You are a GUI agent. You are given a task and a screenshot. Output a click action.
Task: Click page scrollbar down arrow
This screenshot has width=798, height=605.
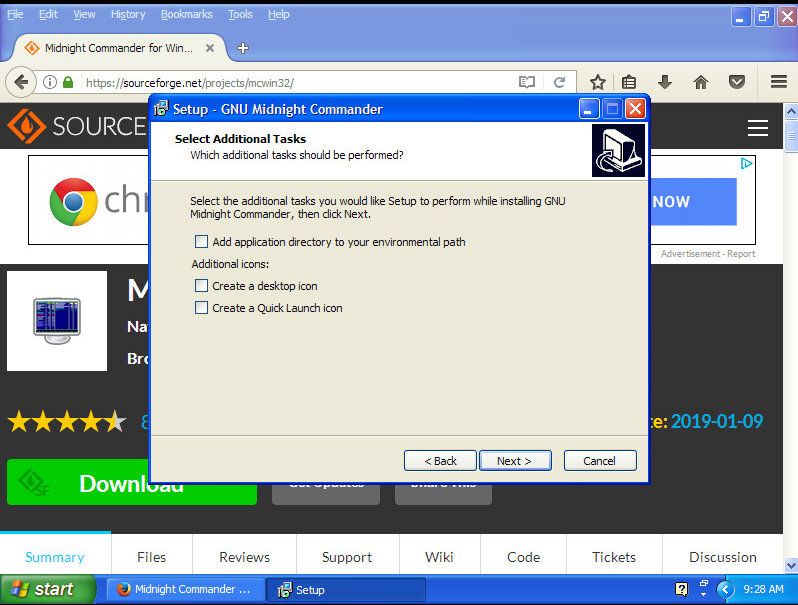coord(791,565)
